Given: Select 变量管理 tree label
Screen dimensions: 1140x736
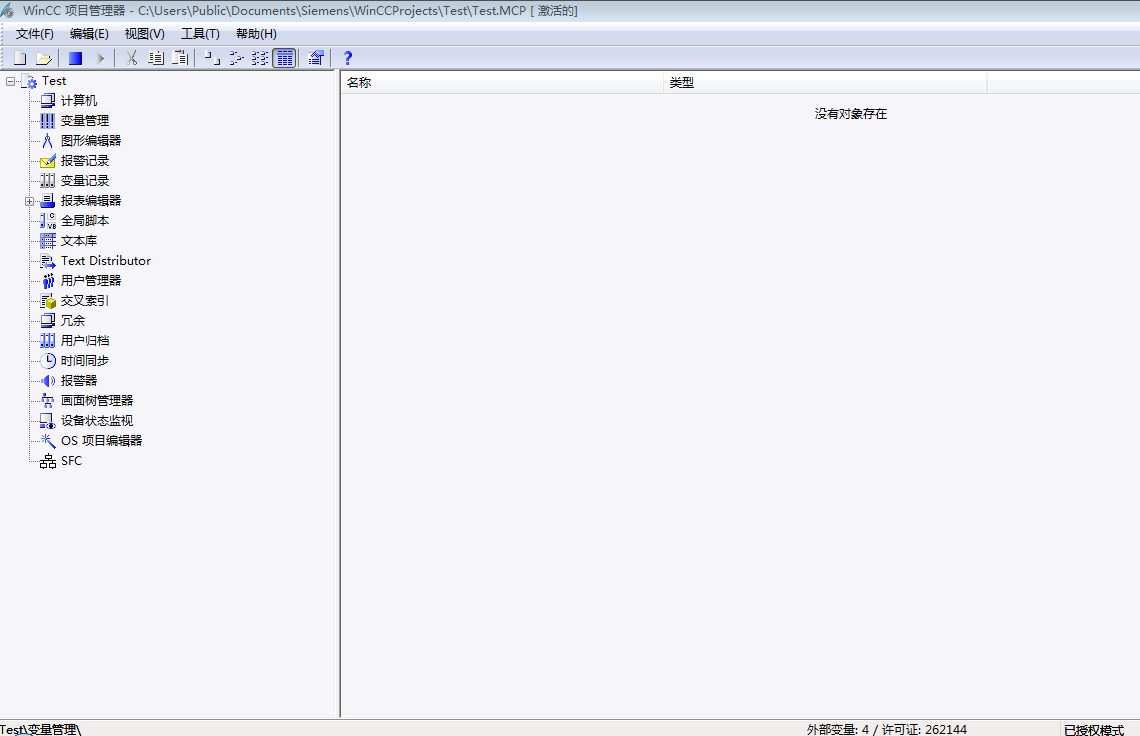Looking at the screenshot, I should 85,121.
